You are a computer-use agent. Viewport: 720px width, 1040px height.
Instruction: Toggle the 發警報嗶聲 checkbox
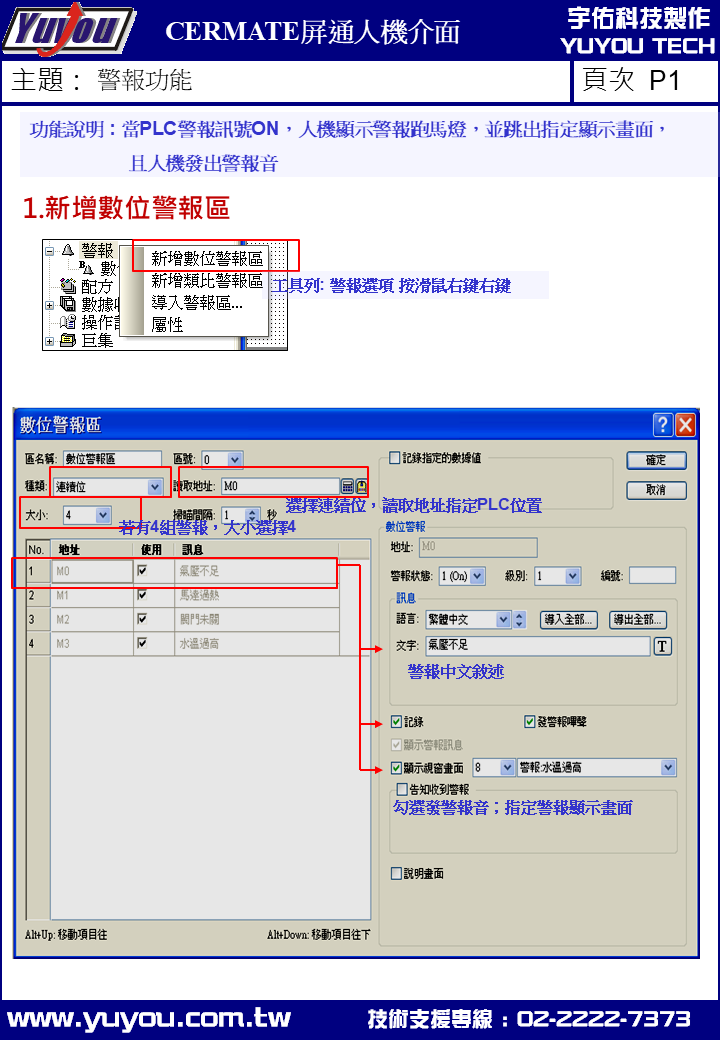point(530,722)
